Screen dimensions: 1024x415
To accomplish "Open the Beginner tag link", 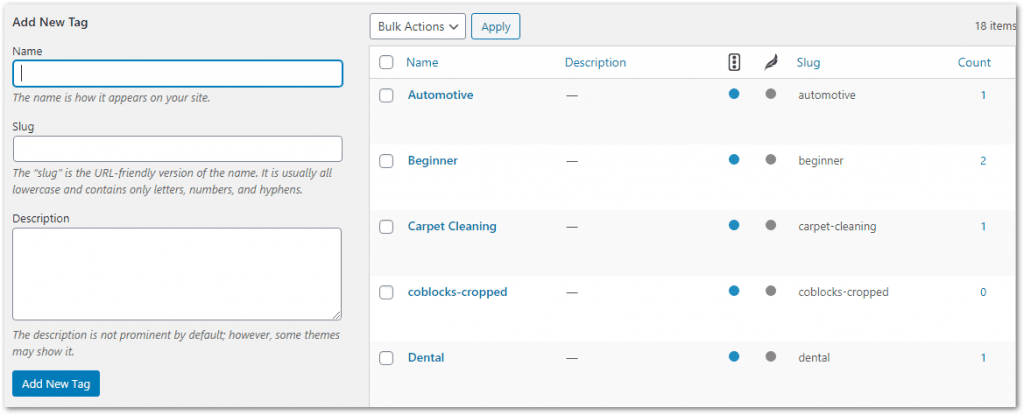I will [432, 160].
